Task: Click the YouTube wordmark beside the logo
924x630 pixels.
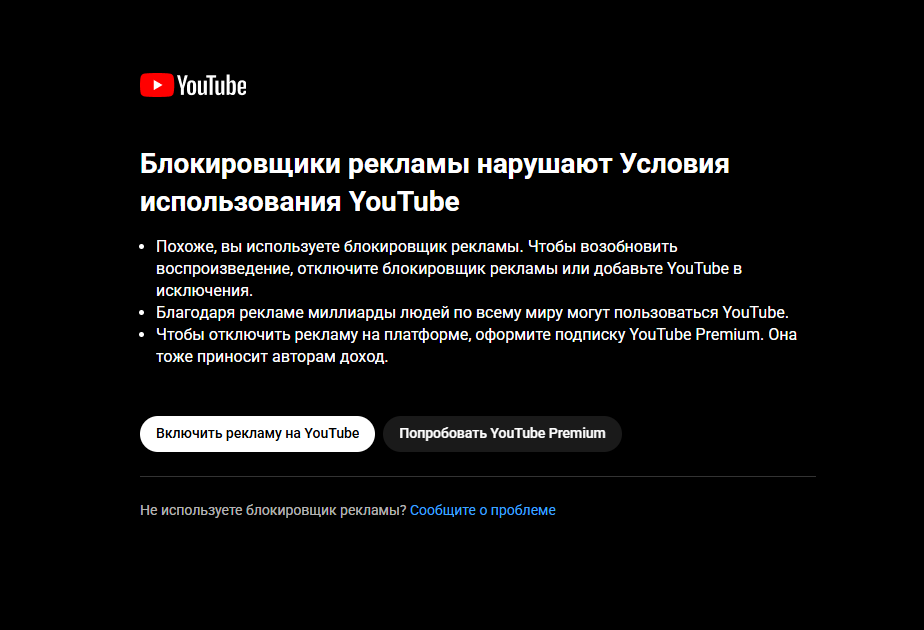Action: pos(212,85)
